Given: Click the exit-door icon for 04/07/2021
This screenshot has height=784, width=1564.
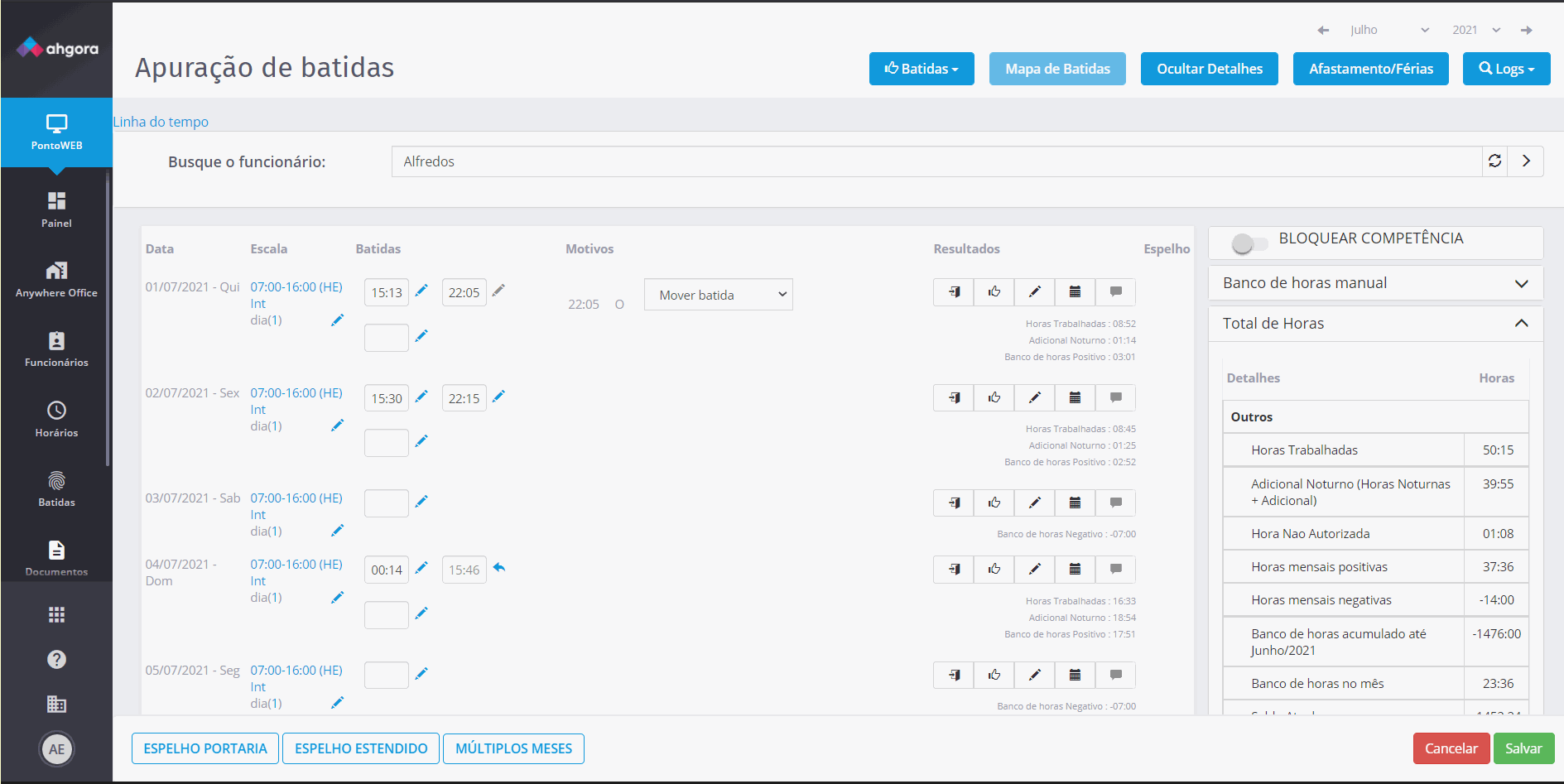Looking at the screenshot, I should point(954,569).
